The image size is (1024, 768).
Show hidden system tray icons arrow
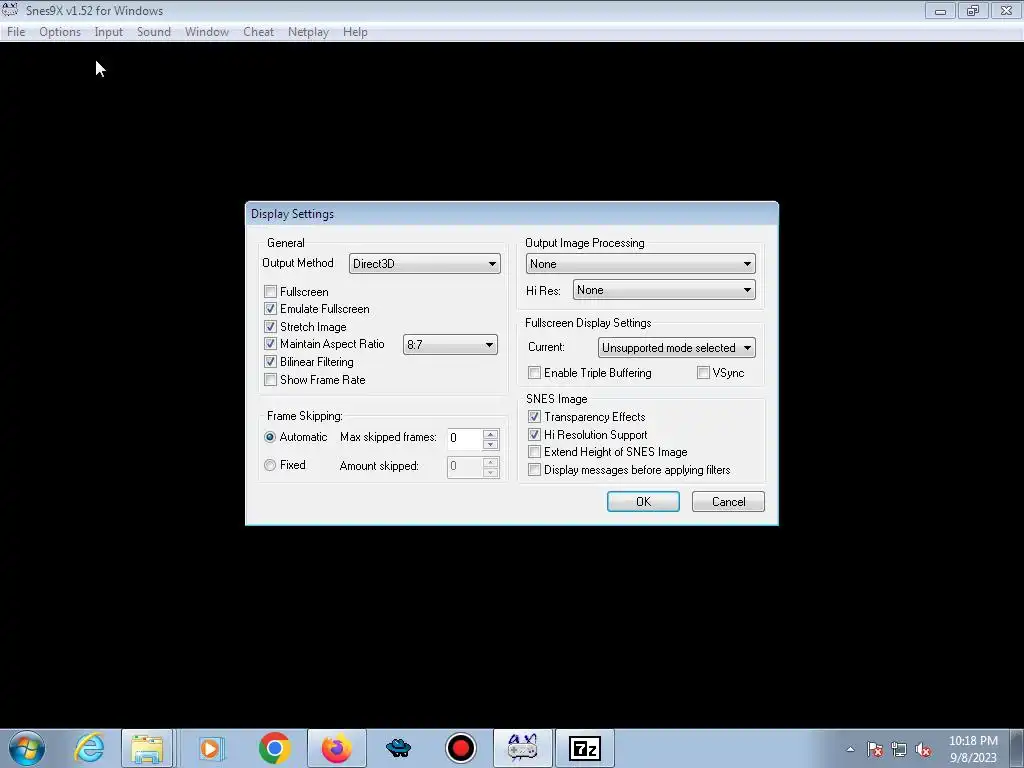pos(850,749)
